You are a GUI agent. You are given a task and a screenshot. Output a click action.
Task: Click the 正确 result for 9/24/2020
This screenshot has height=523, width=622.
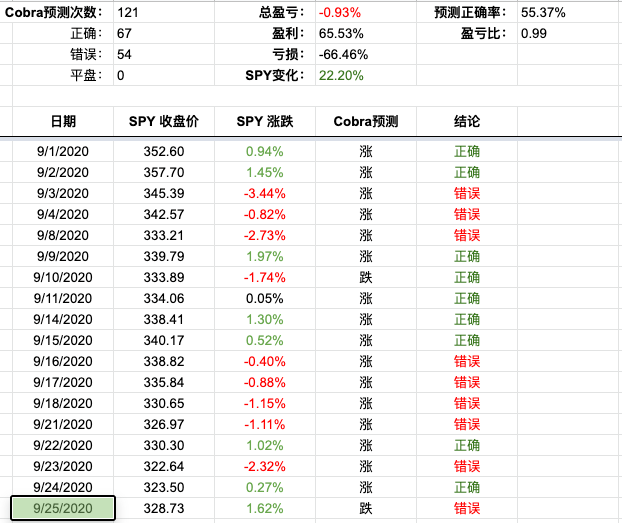[467, 488]
